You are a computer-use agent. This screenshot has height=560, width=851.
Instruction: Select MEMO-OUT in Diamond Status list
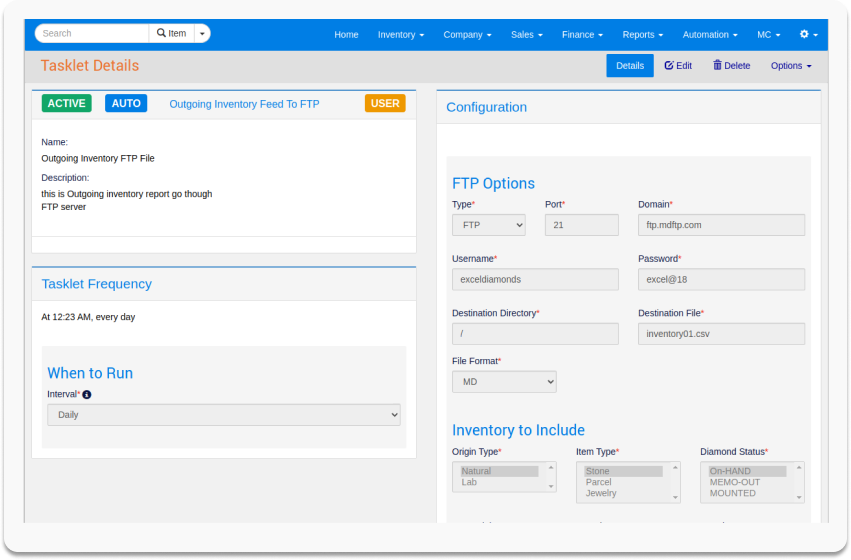click(x=735, y=482)
